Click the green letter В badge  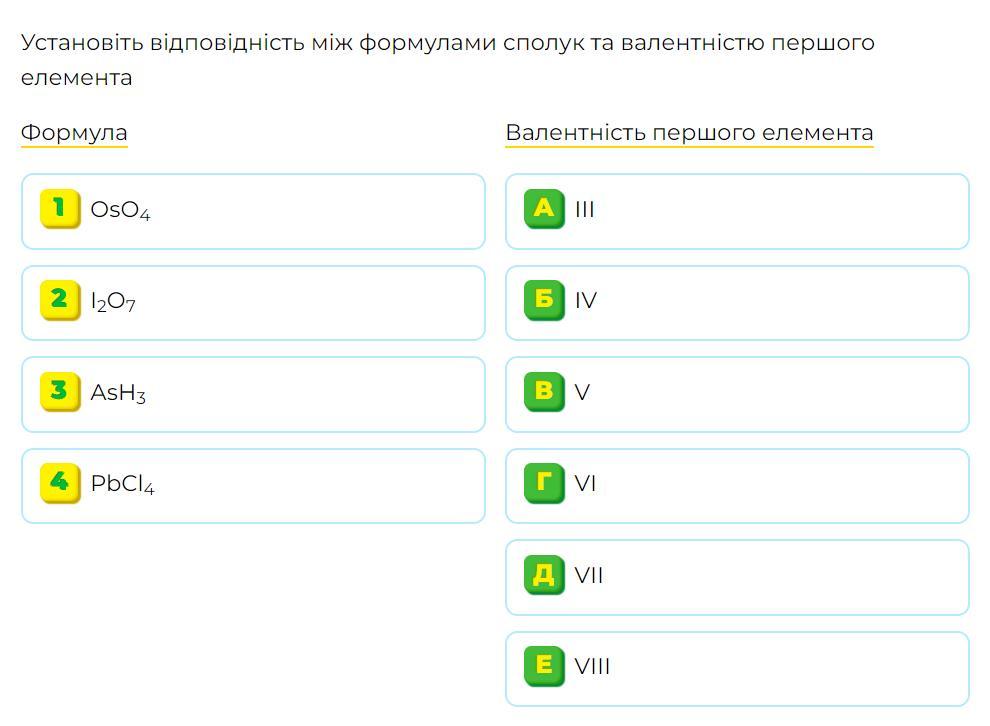544,392
